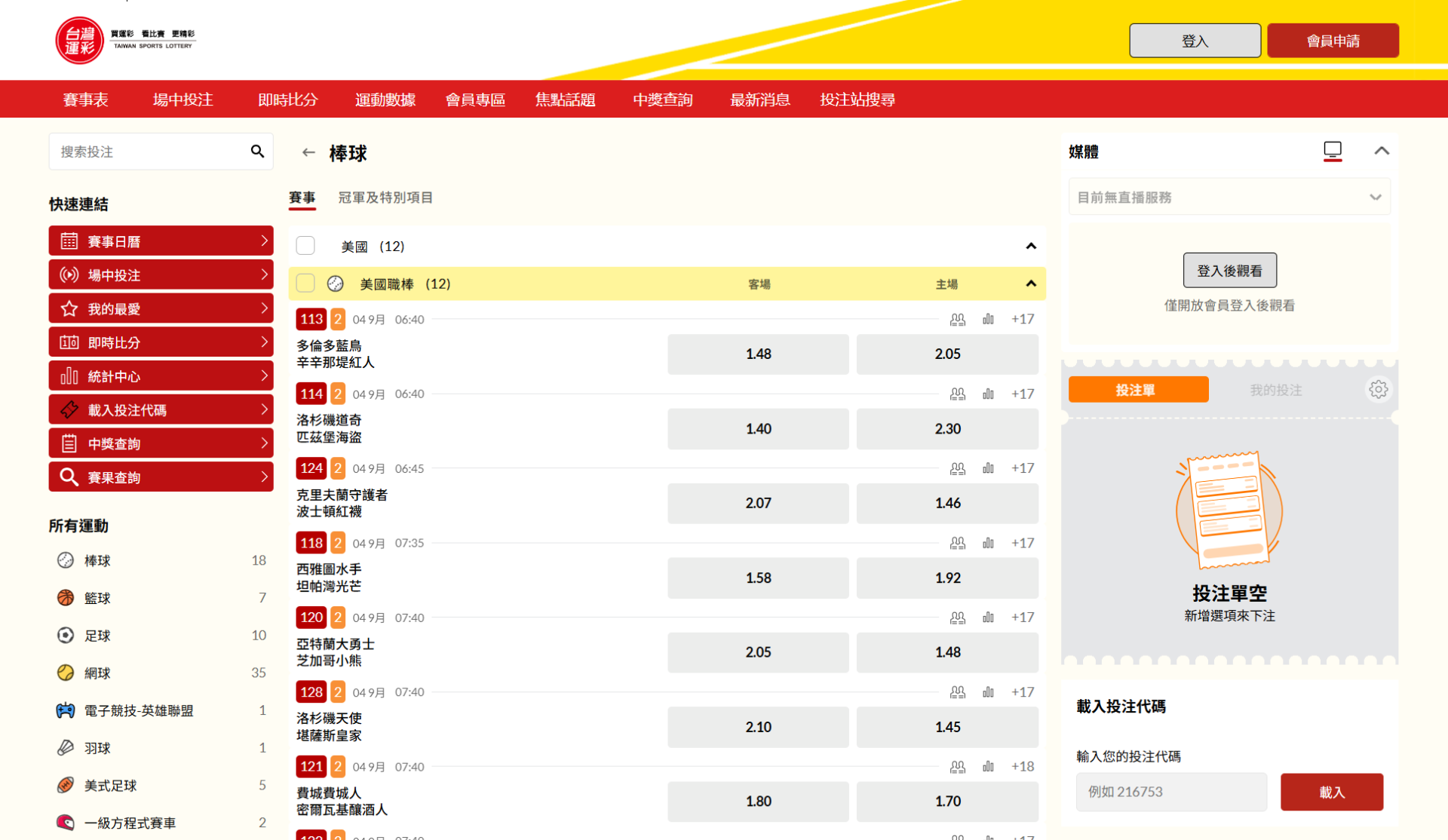This screenshot has width=1448, height=840.
Task: Collapse the 美國 (12) section
Action: [1031, 247]
